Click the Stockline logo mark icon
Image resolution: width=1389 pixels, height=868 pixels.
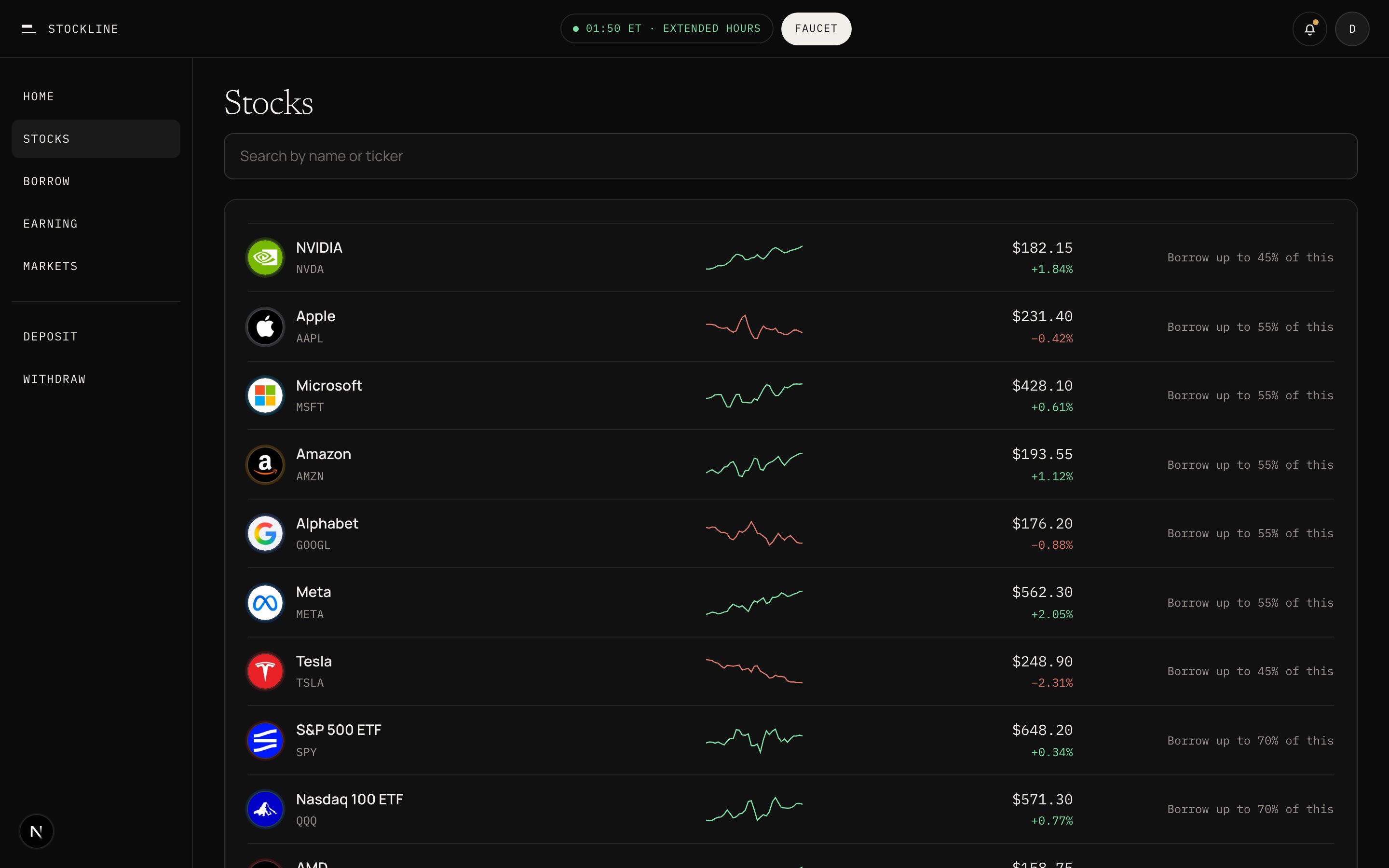pyautogui.click(x=29, y=29)
